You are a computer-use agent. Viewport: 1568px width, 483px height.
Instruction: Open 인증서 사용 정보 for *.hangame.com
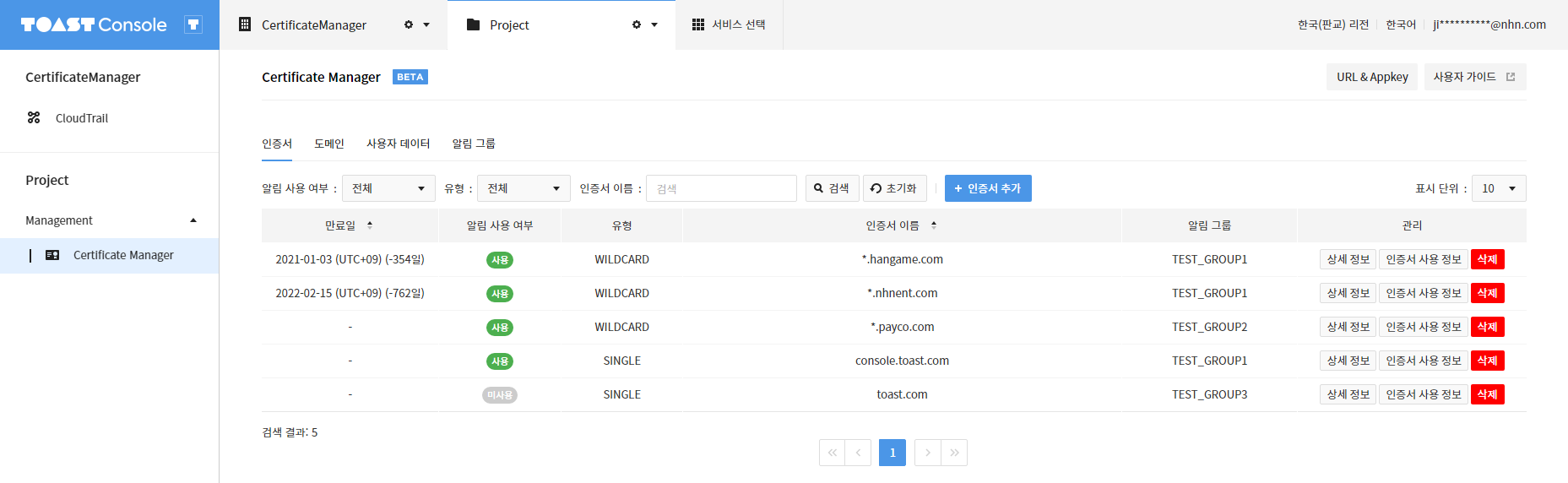click(x=1424, y=259)
